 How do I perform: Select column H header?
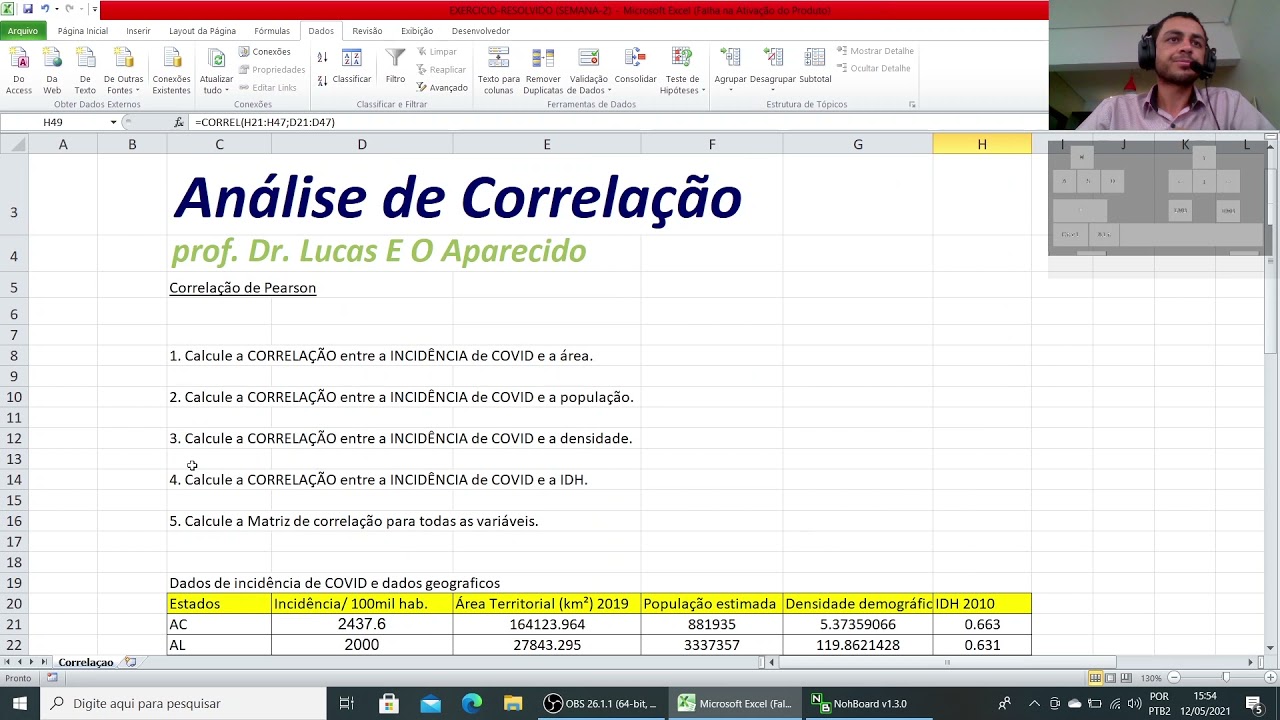982,145
